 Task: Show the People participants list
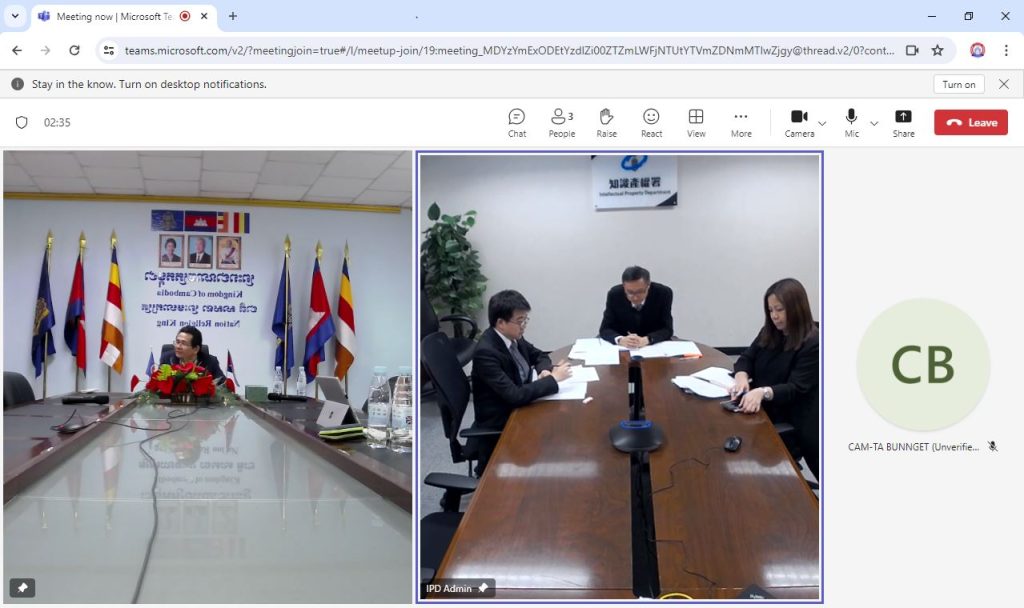tap(562, 122)
